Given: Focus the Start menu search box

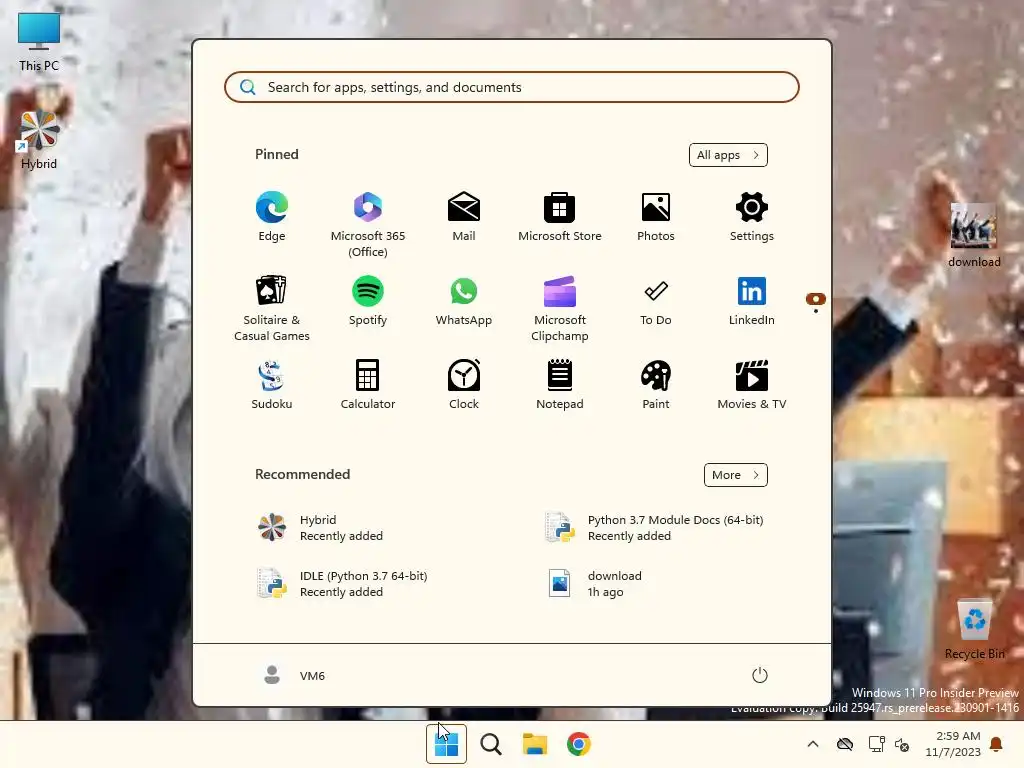Looking at the screenshot, I should point(511,87).
